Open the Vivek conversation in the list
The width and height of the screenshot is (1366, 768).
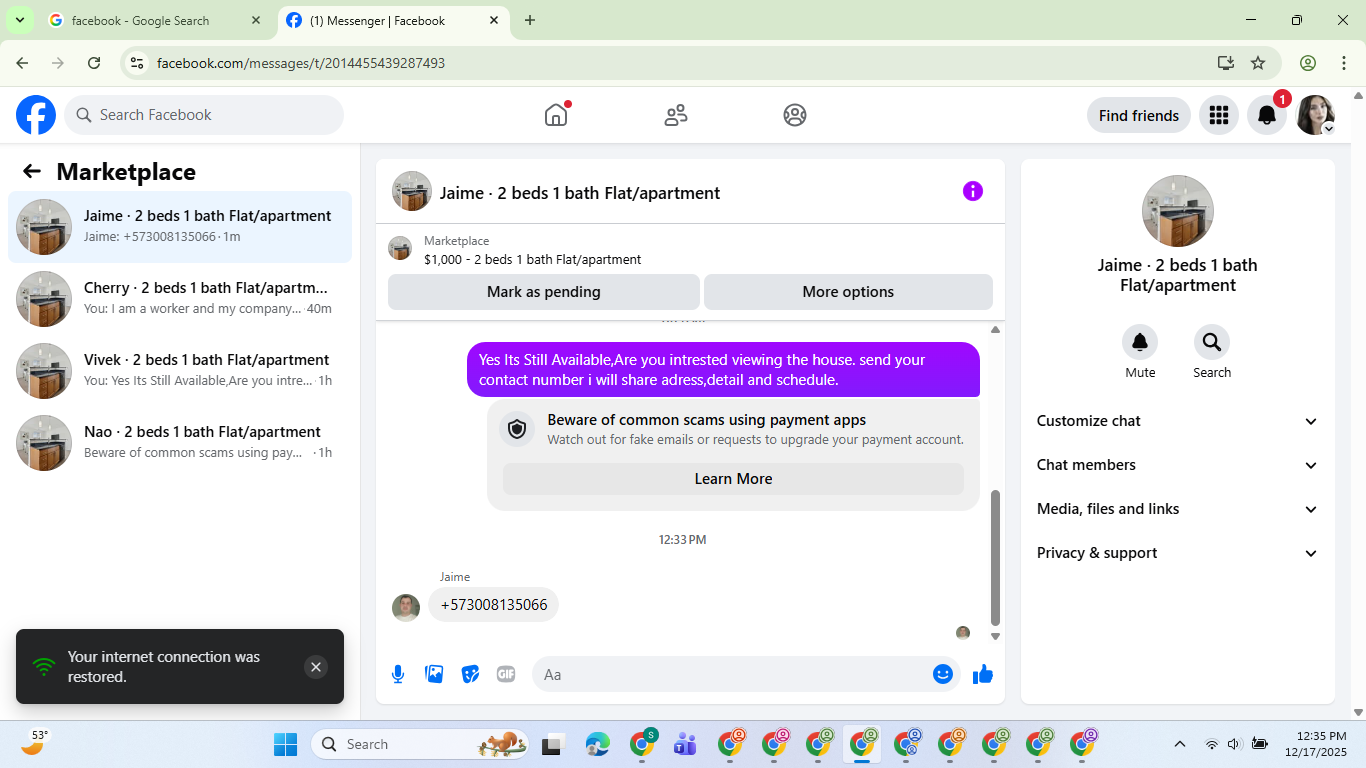click(180, 371)
